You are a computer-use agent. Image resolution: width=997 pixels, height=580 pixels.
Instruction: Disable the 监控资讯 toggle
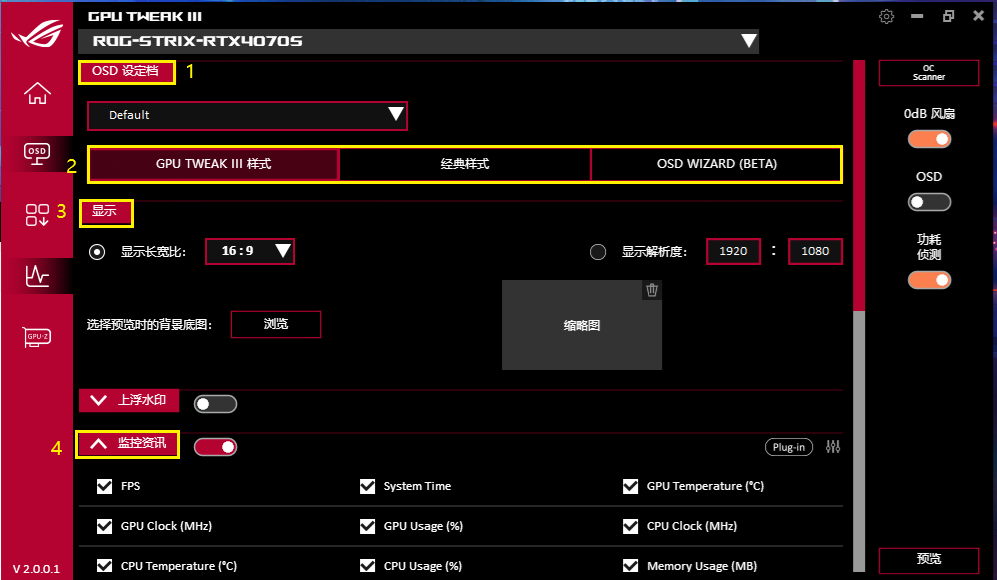(x=216, y=447)
